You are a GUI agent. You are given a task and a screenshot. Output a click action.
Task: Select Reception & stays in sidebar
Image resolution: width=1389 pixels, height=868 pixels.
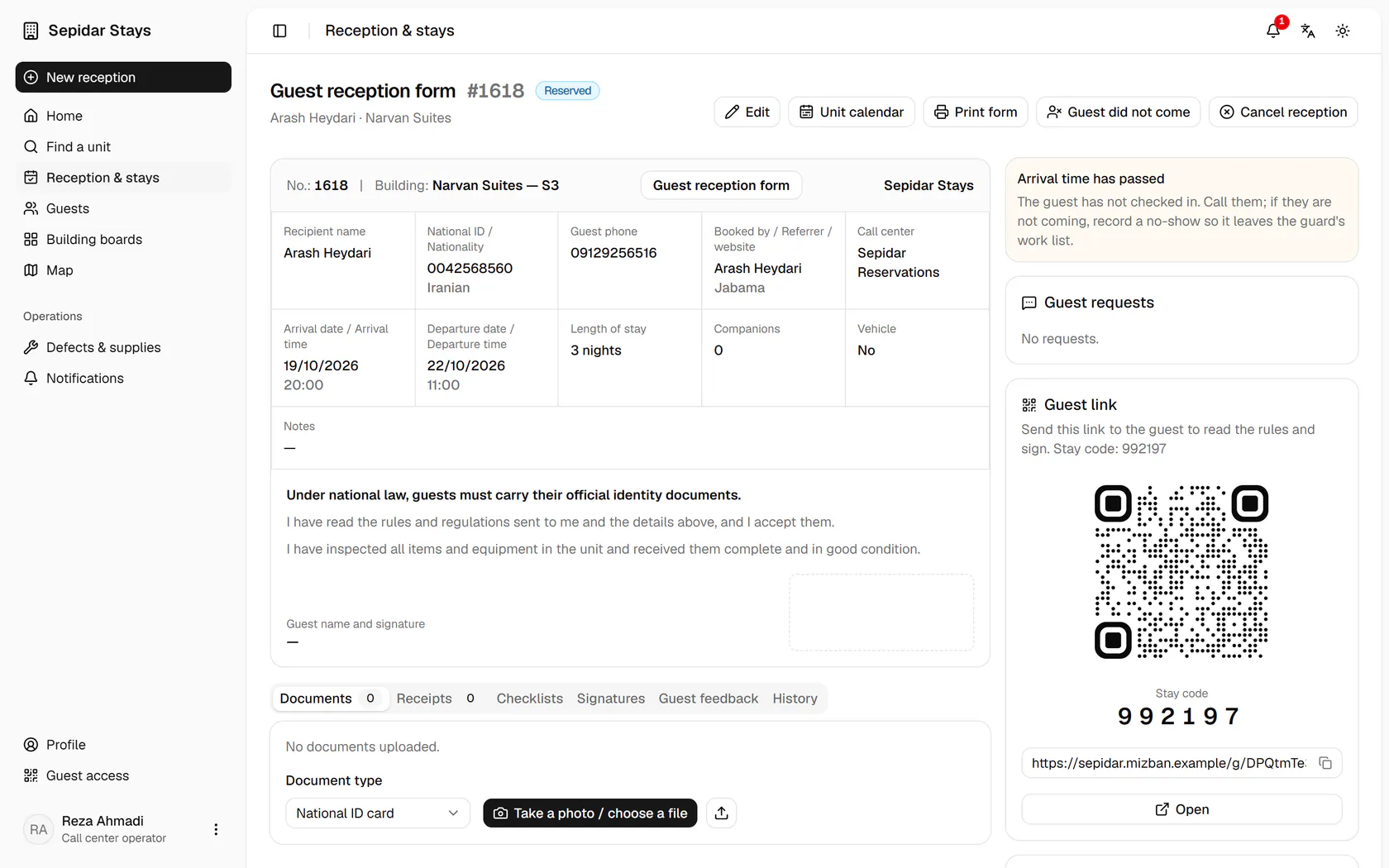123,178
